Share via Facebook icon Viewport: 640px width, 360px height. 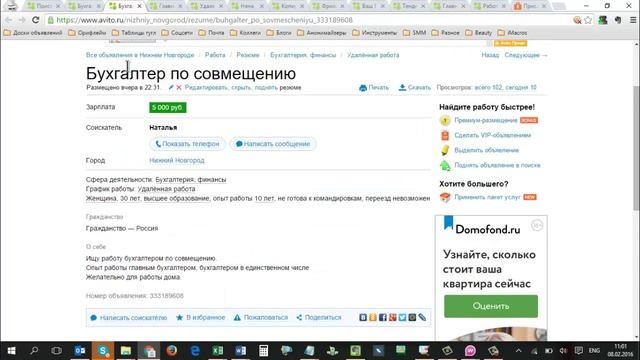382,317
